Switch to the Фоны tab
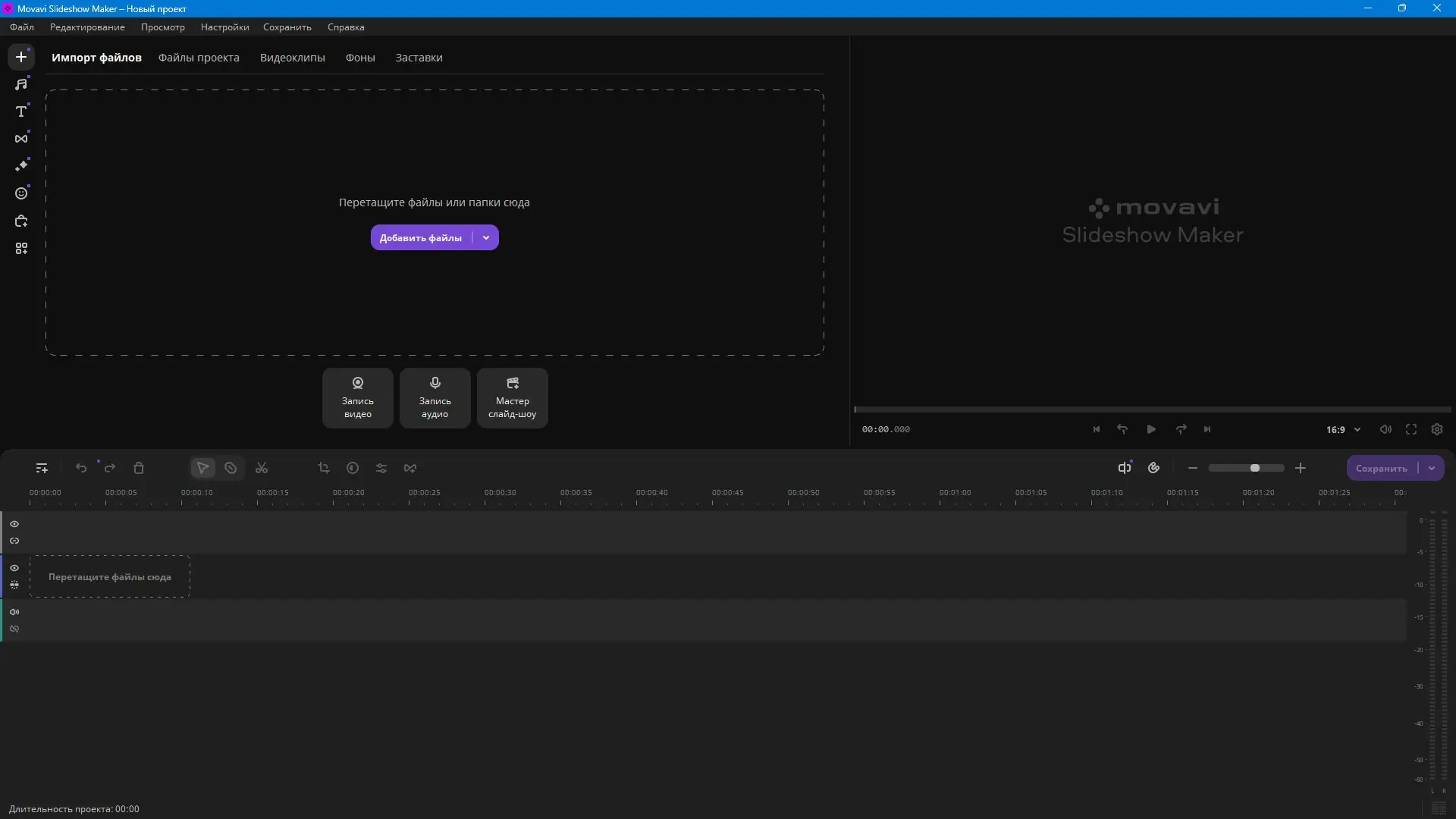 click(x=360, y=58)
